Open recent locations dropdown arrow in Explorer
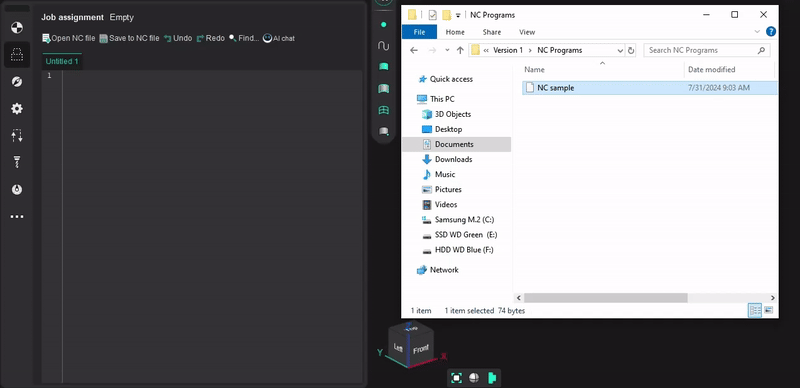 447,51
